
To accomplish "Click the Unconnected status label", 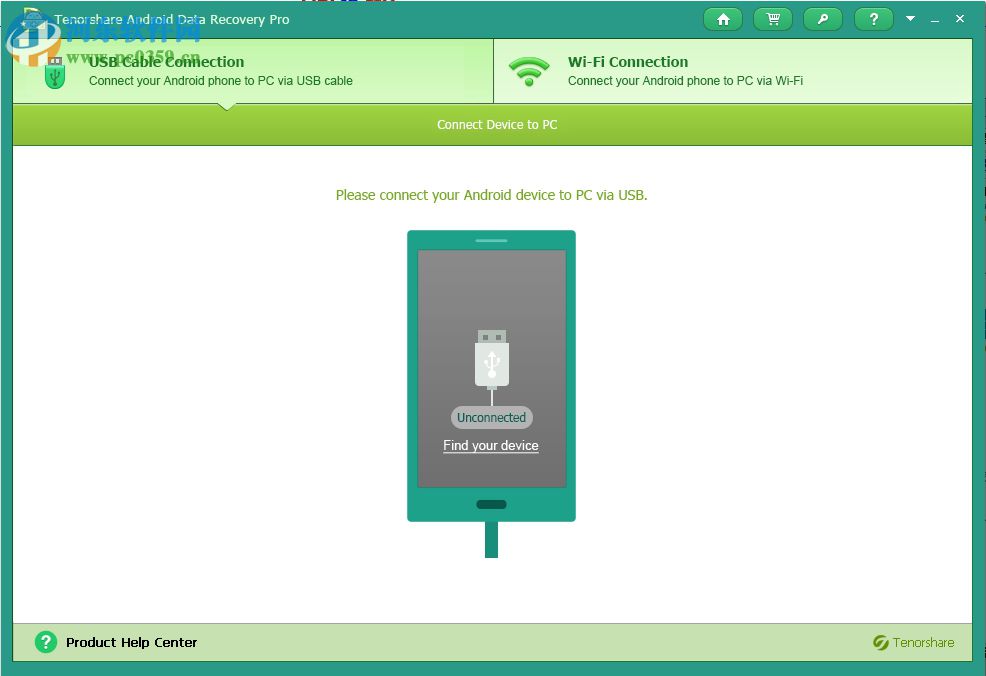I will (x=491, y=417).
